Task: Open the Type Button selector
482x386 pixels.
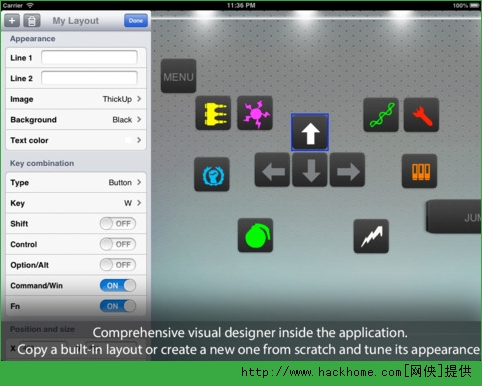Action: click(76, 182)
